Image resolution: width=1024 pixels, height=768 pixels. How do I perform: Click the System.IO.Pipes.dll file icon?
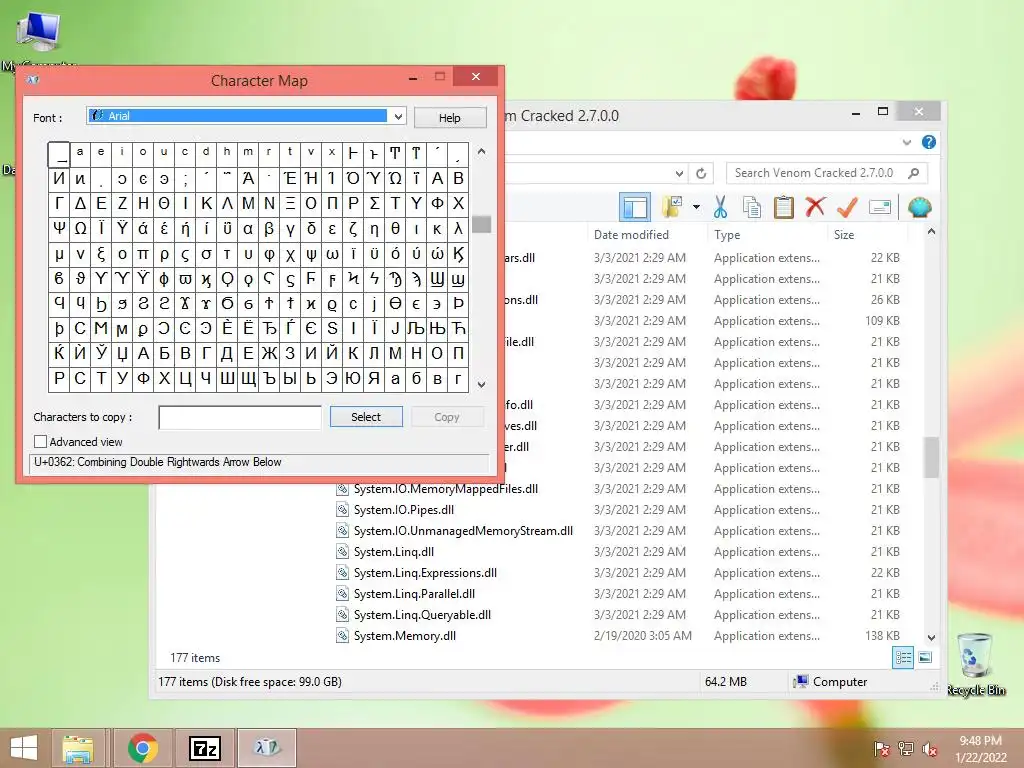pos(342,509)
